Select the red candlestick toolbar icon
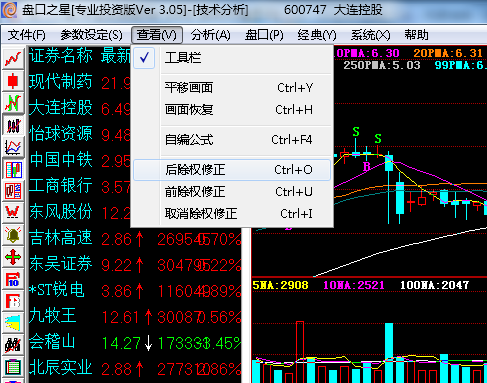 (13, 81)
